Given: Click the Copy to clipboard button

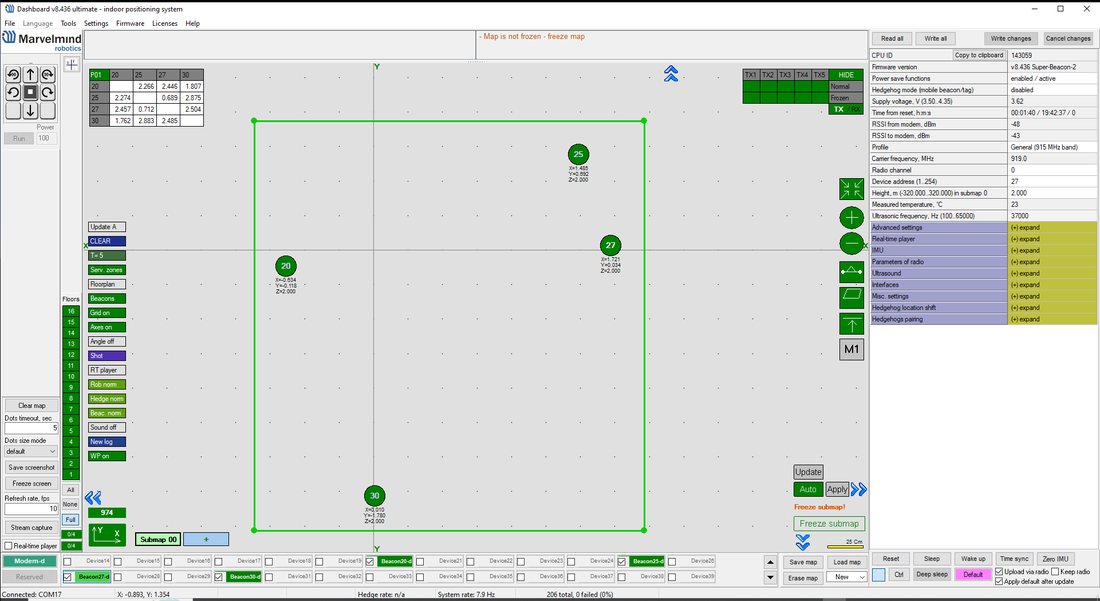Looking at the screenshot, I should pyautogui.click(x=979, y=55).
